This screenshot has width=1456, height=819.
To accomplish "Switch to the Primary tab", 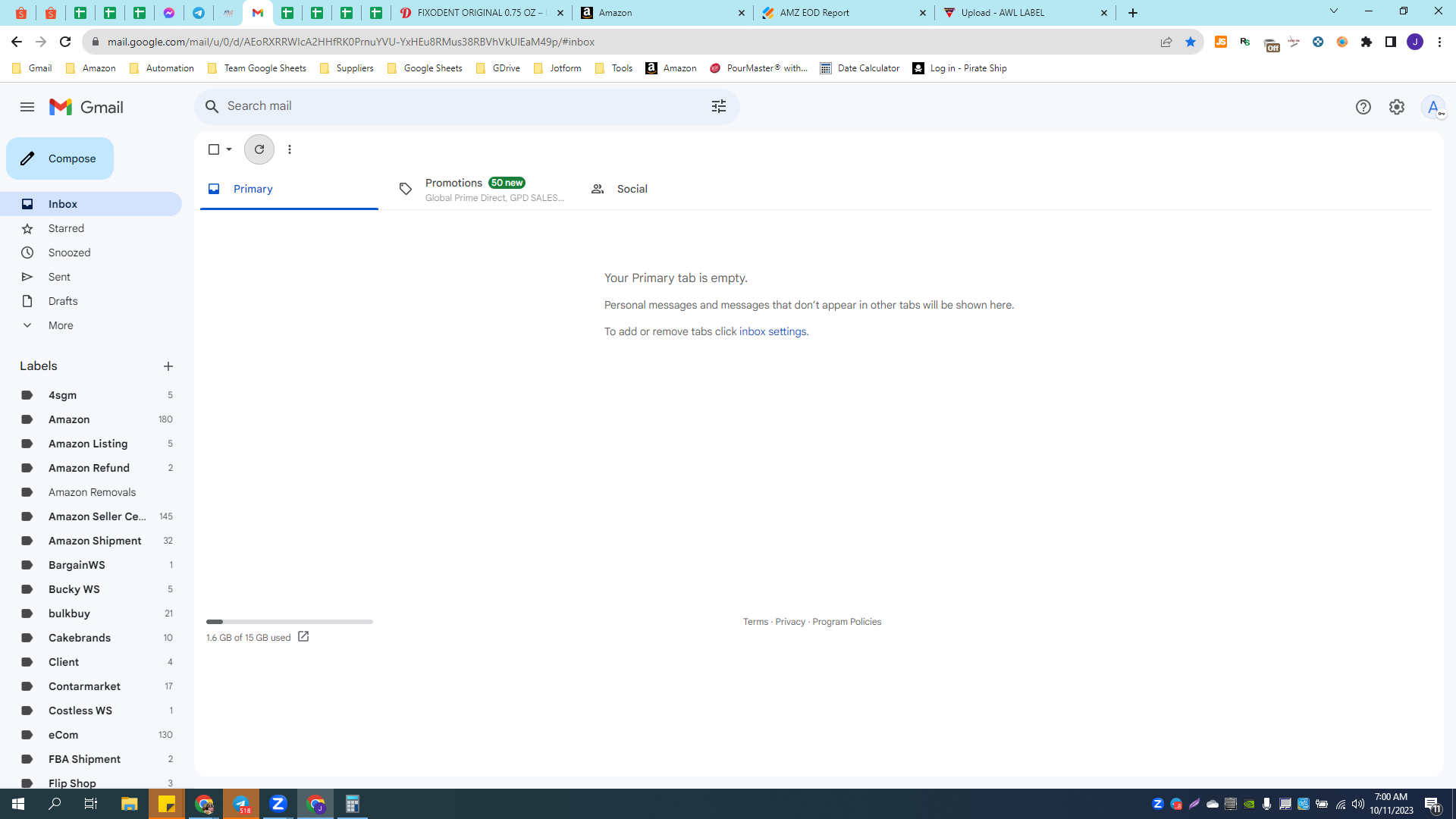I will [289, 189].
